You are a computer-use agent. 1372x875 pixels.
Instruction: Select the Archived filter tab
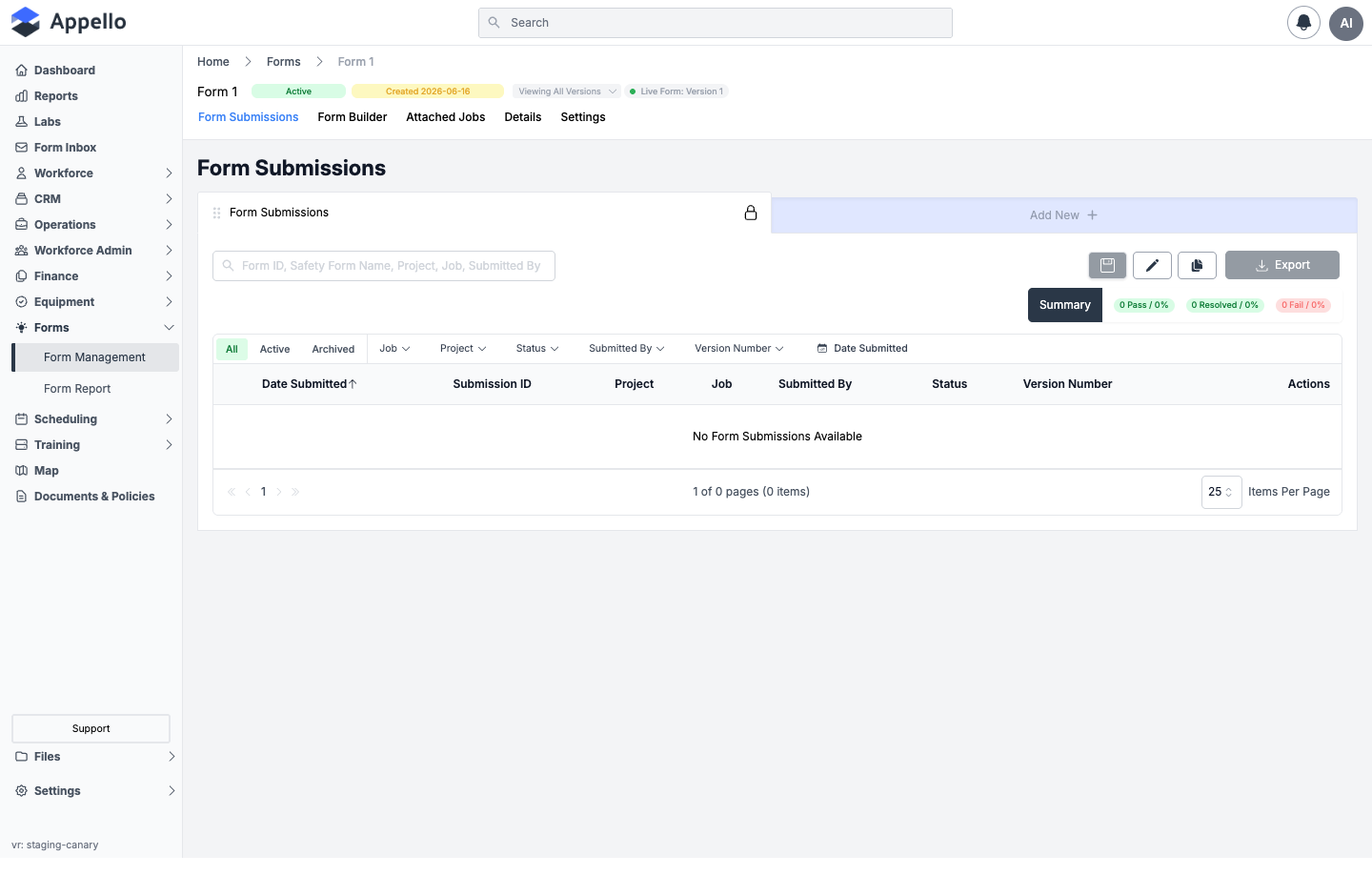point(333,349)
